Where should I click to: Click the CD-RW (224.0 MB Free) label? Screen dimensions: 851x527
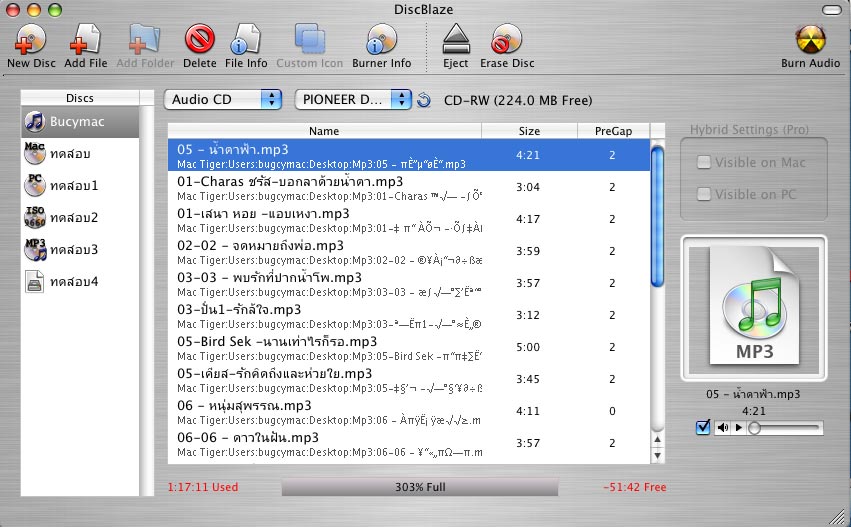coord(518,100)
